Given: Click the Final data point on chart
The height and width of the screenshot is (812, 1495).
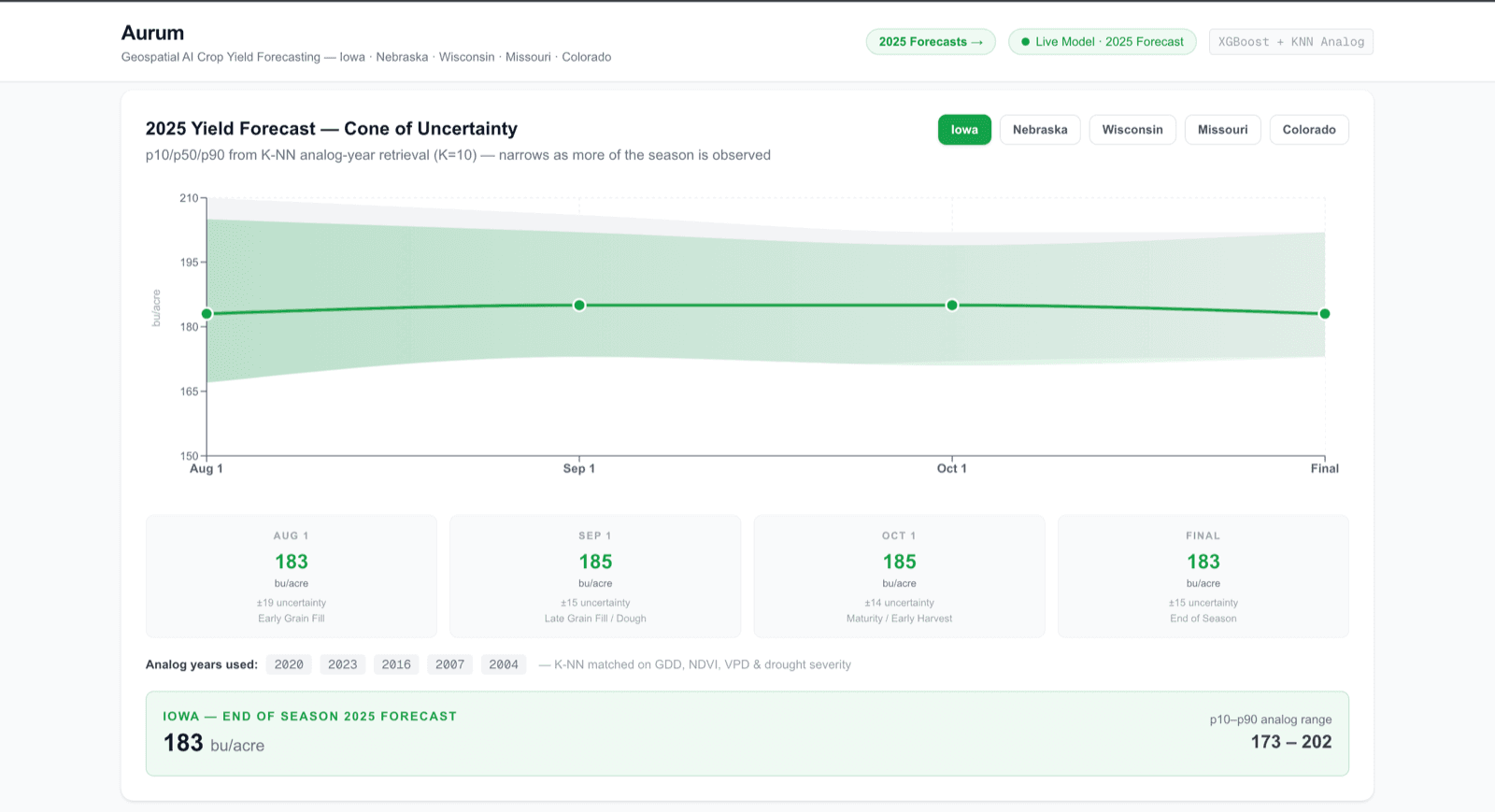Looking at the screenshot, I should click(1325, 314).
